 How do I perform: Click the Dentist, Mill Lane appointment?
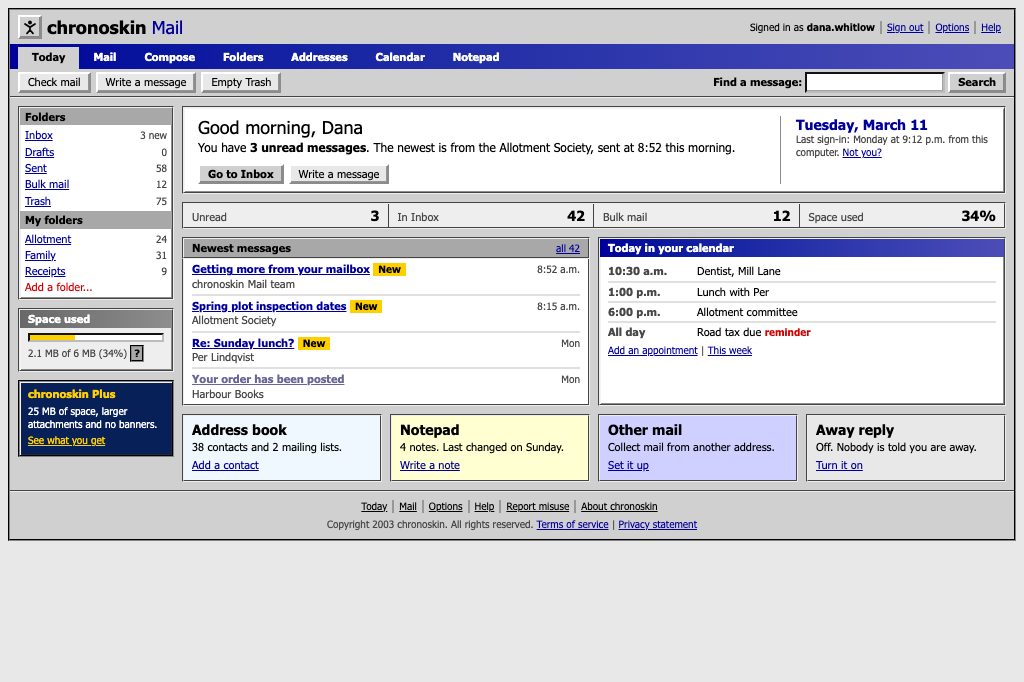click(738, 272)
